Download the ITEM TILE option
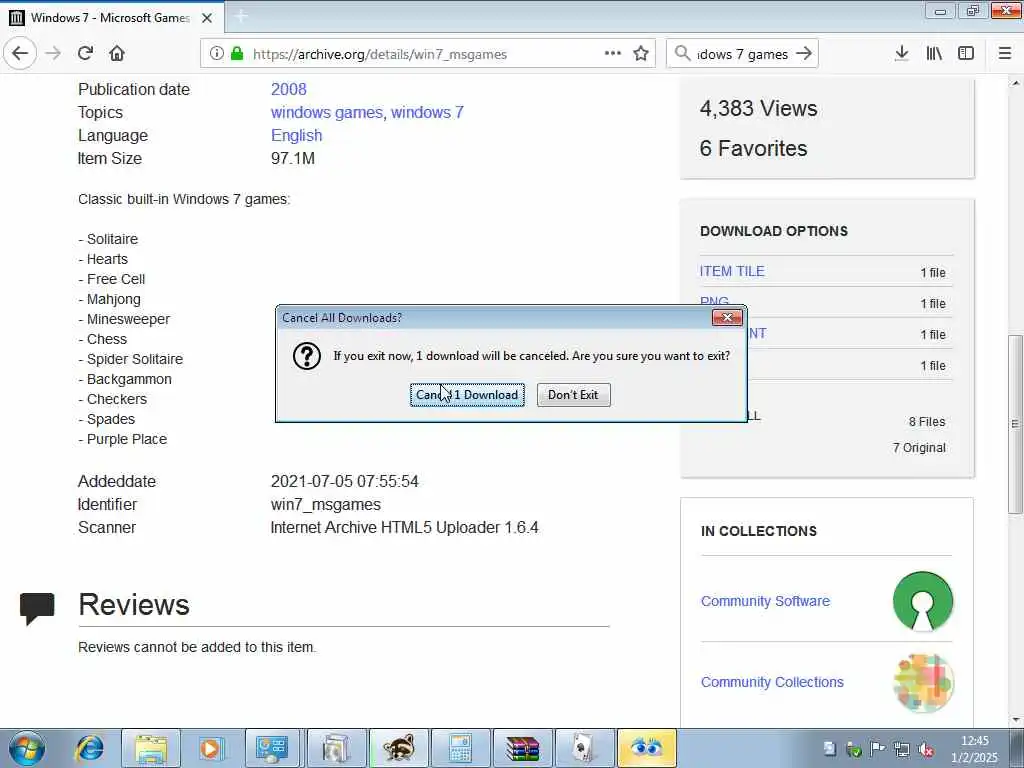The height and width of the screenshot is (768, 1024). point(732,272)
